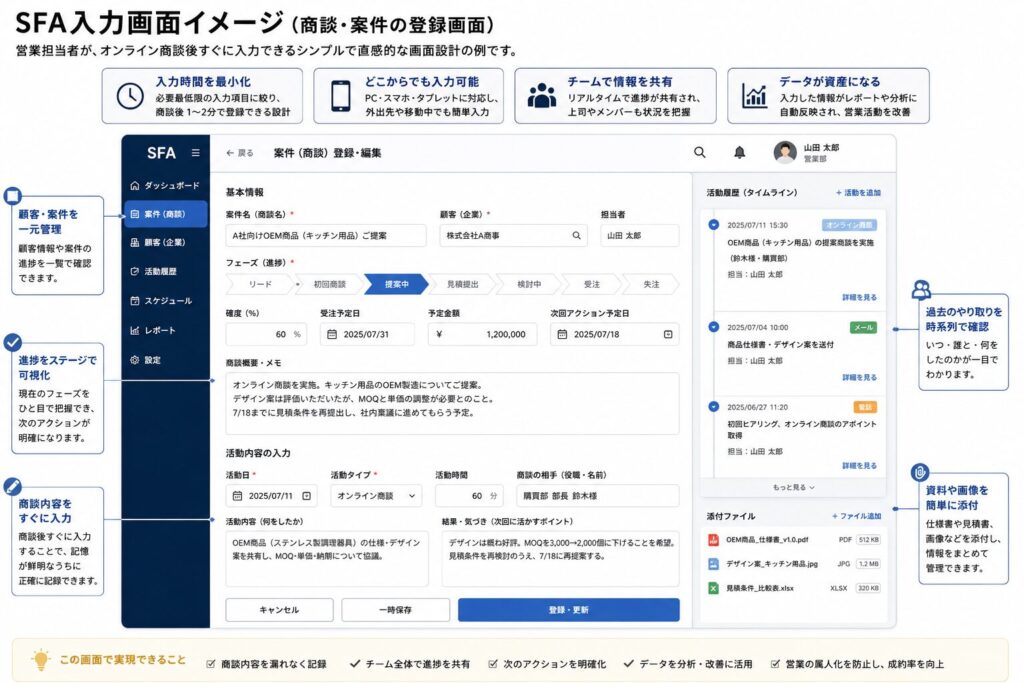1024x683 pixels.
Task: Toggle 次のアクションを明確化 checkbox
Action: point(492,664)
